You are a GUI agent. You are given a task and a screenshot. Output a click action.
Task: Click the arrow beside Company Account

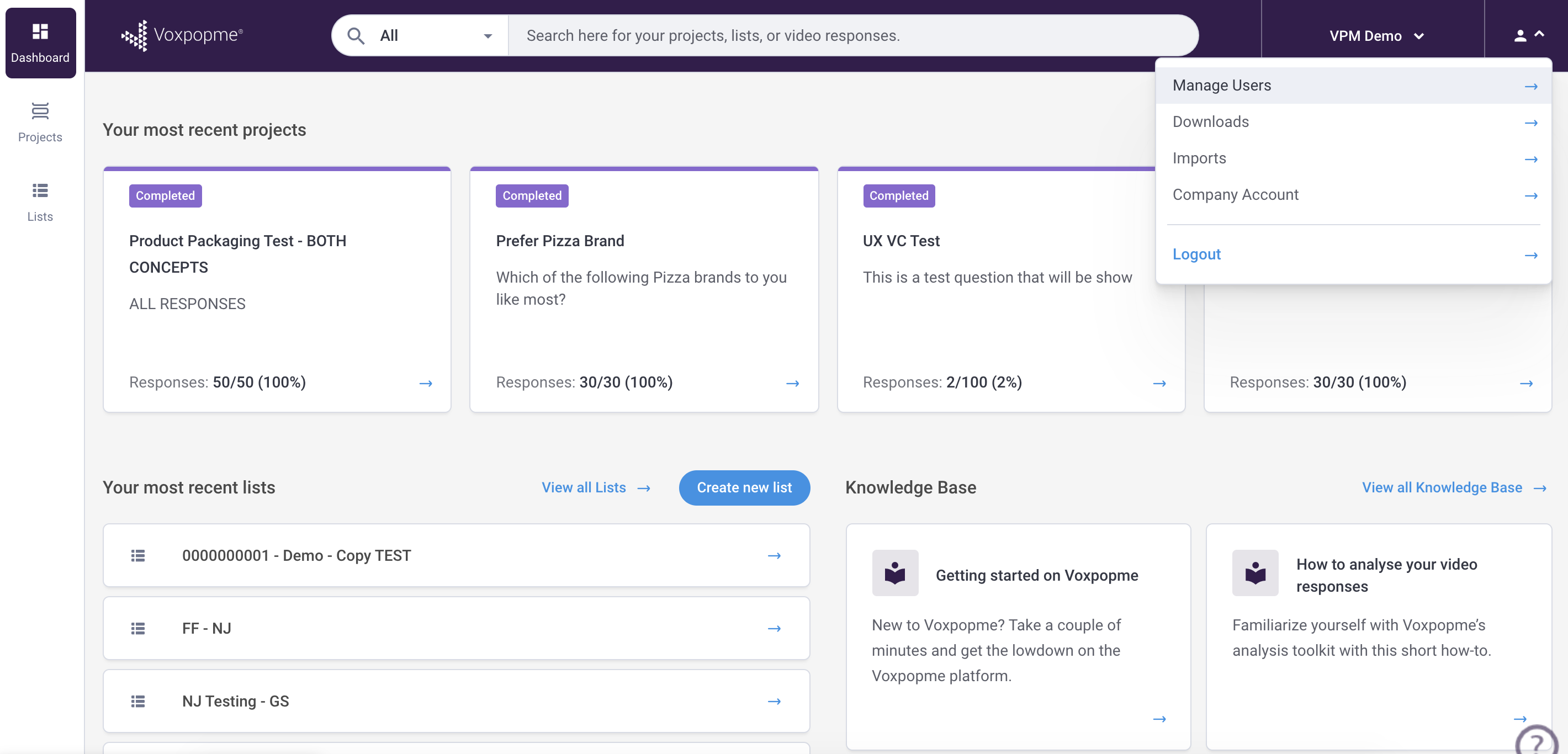1531,196
